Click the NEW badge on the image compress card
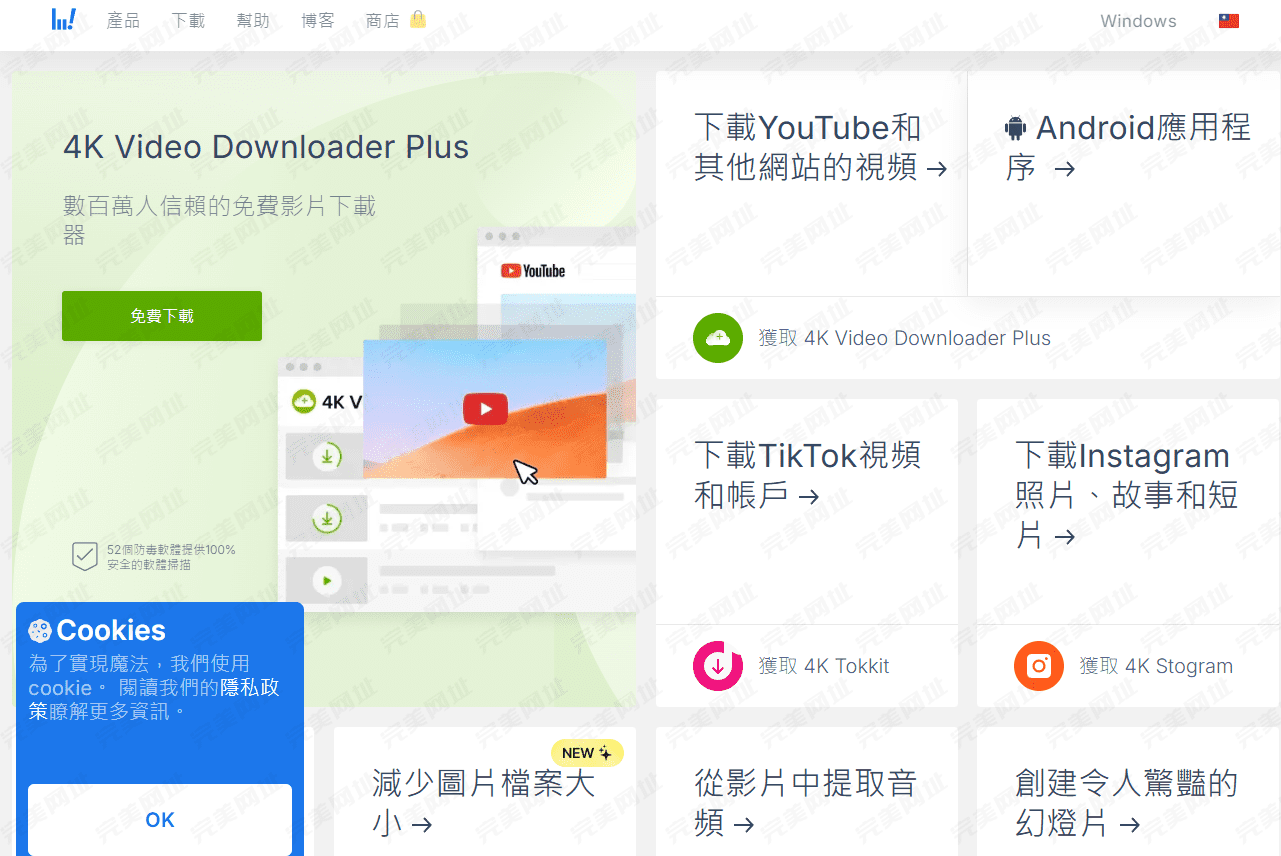 click(587, 753)
